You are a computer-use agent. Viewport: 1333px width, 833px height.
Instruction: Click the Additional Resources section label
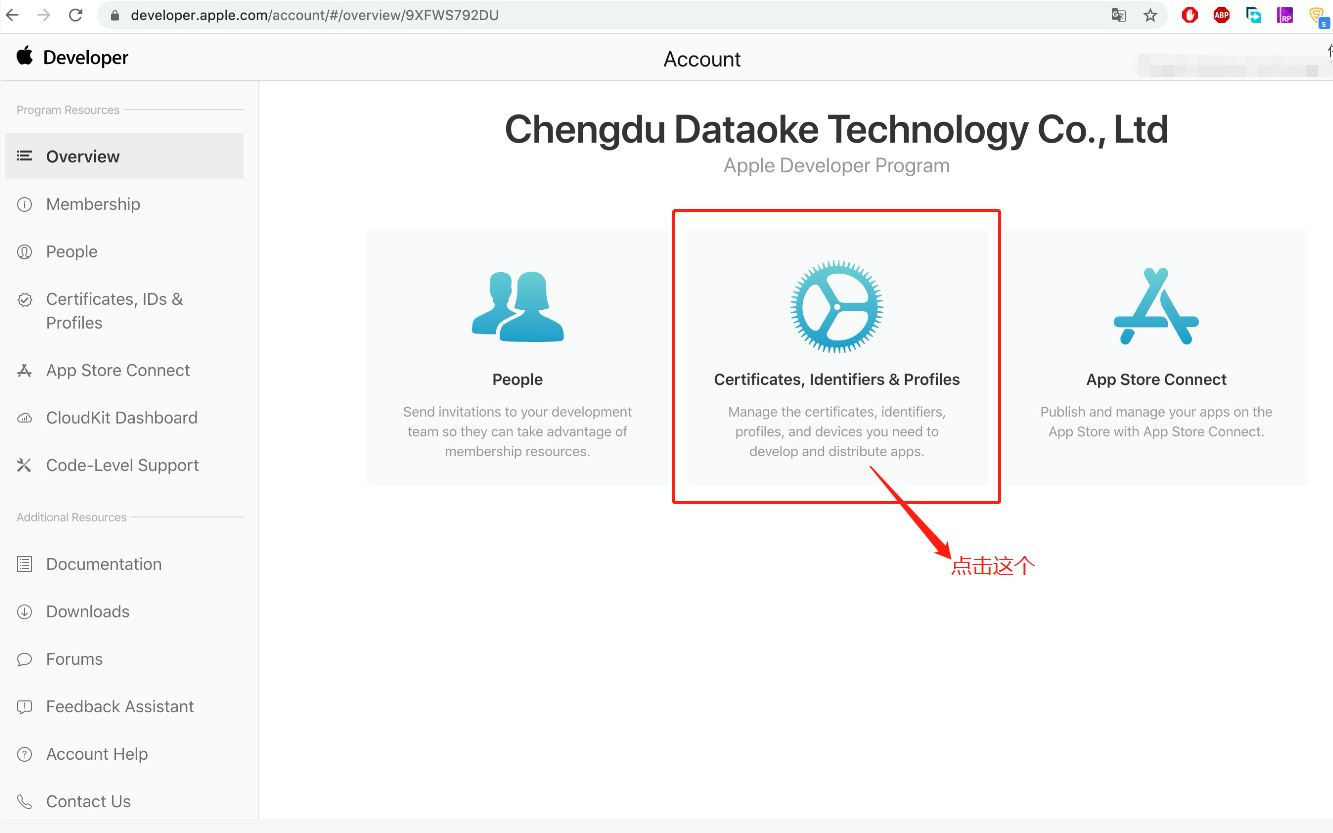coord(72,517)
